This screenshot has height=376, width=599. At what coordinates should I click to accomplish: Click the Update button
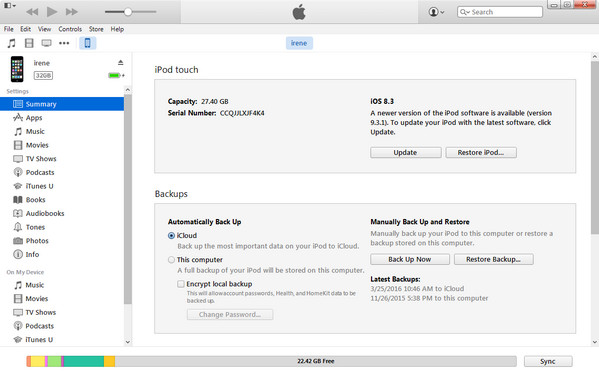click(x=406, y=152)
